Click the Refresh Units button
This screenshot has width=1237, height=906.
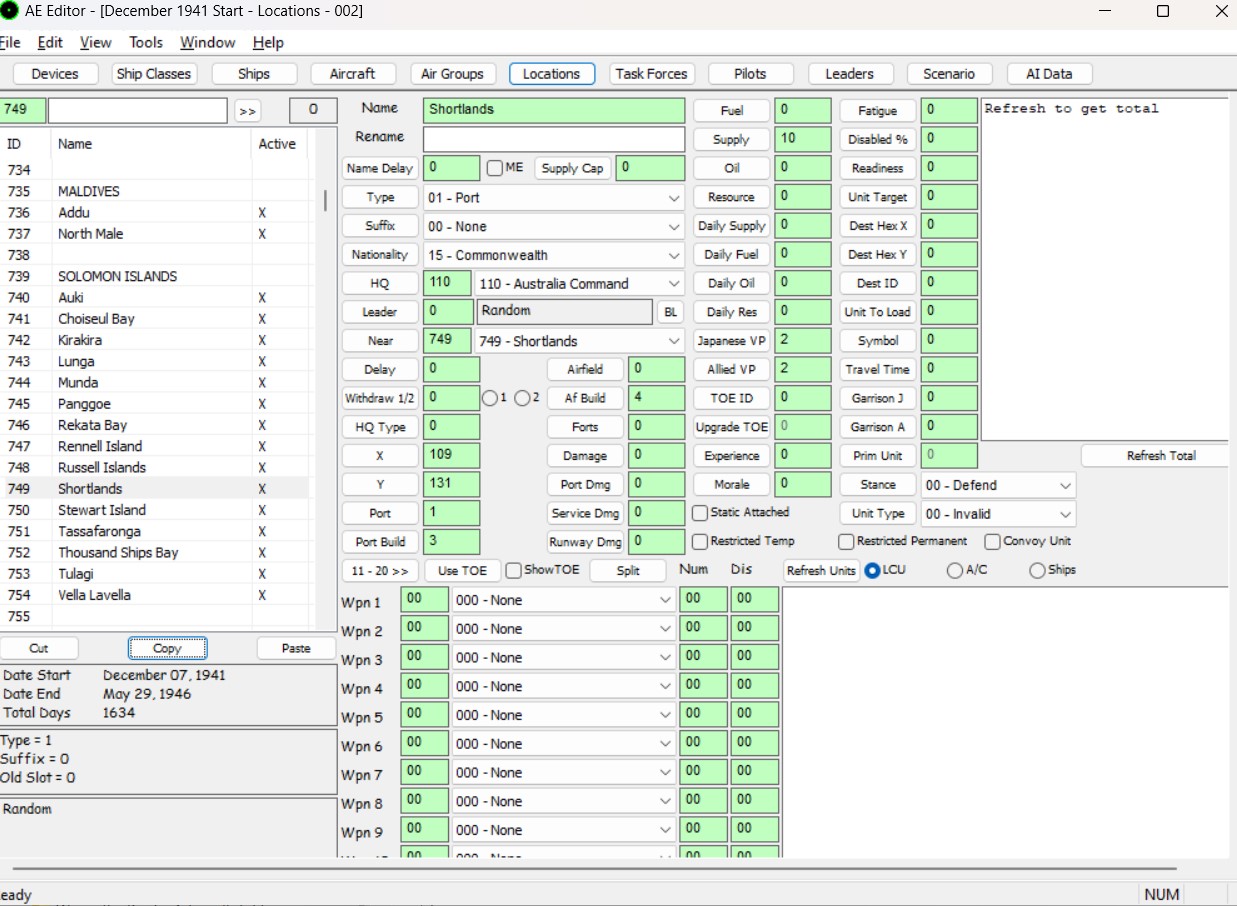[821, 571]
